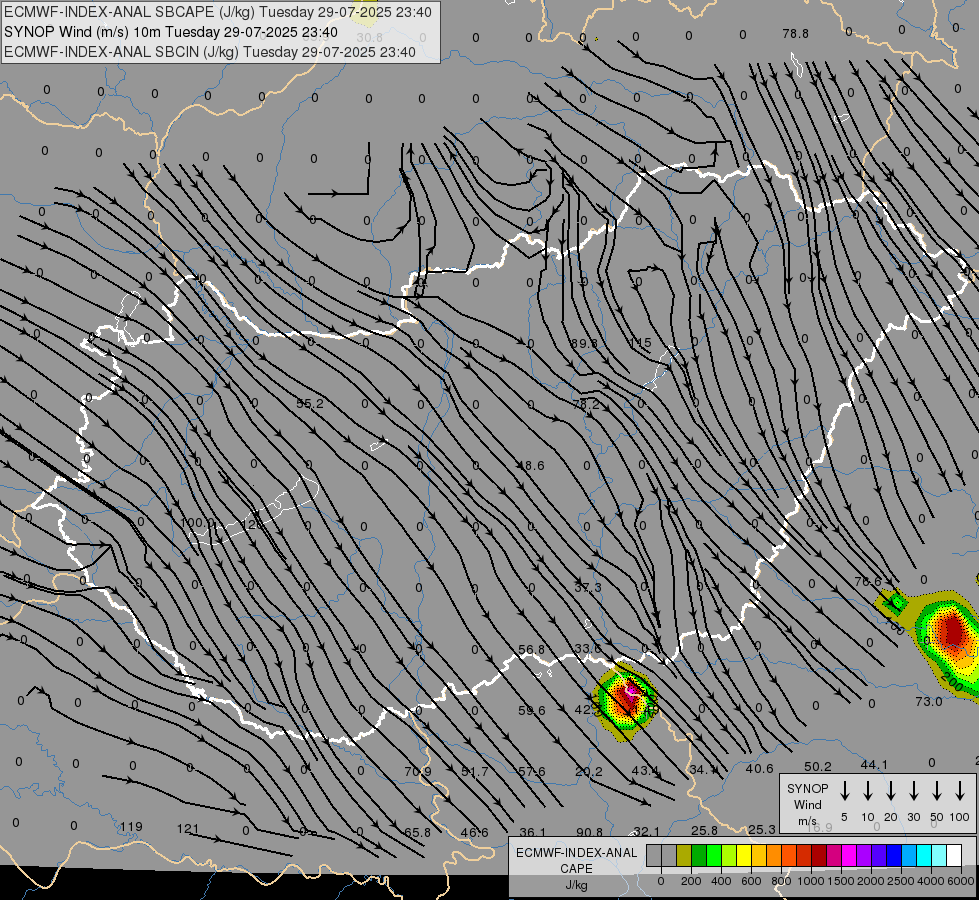979x900 pixels.
Task: Click the SBCIN title line in the header
Action: [x=210, y=52]
